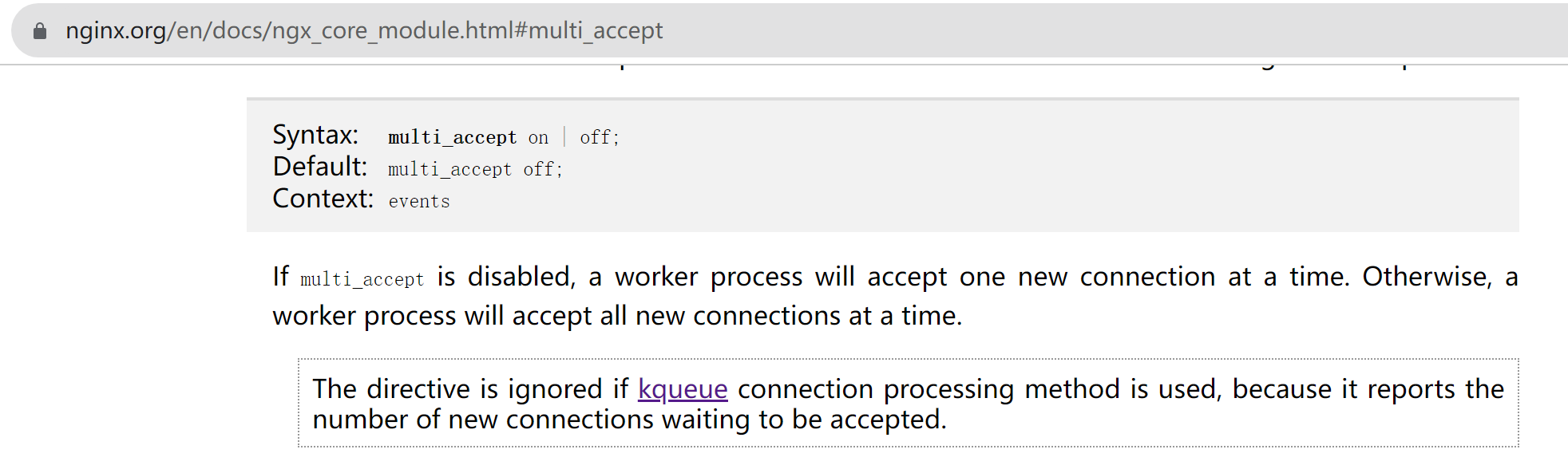Click the lock icon in address bar
This screenshot has width=1568, height=473.
coord(40,31)
